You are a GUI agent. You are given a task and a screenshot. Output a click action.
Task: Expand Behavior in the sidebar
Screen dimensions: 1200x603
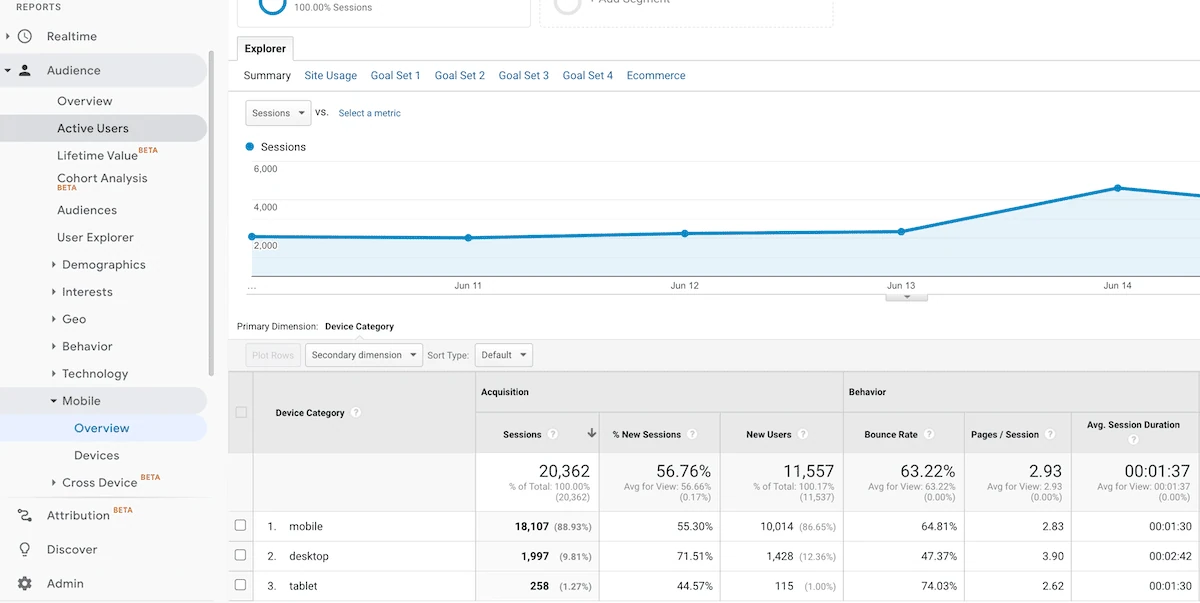[53, 346]
